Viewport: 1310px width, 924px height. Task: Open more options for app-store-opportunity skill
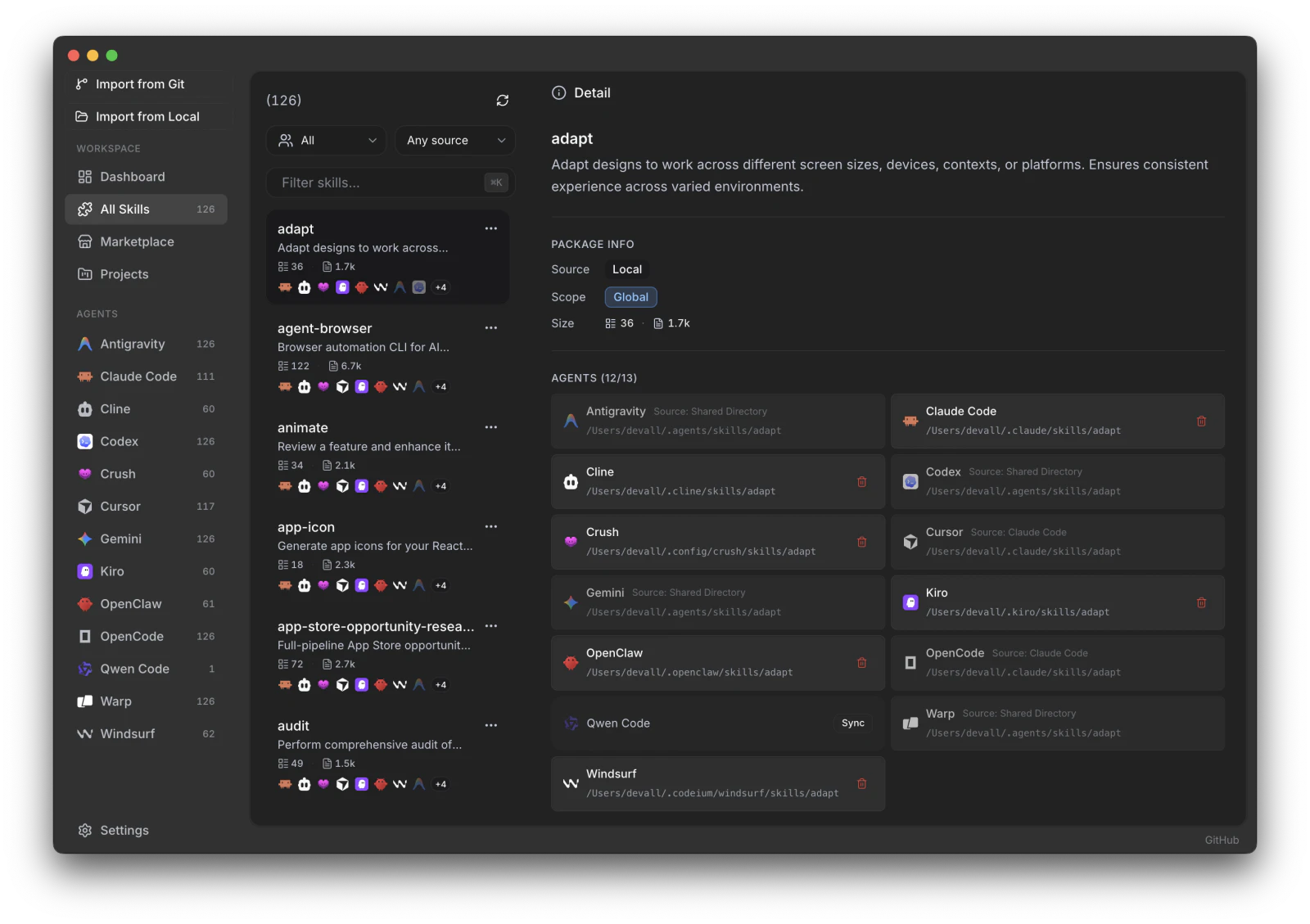coord(490,626)
